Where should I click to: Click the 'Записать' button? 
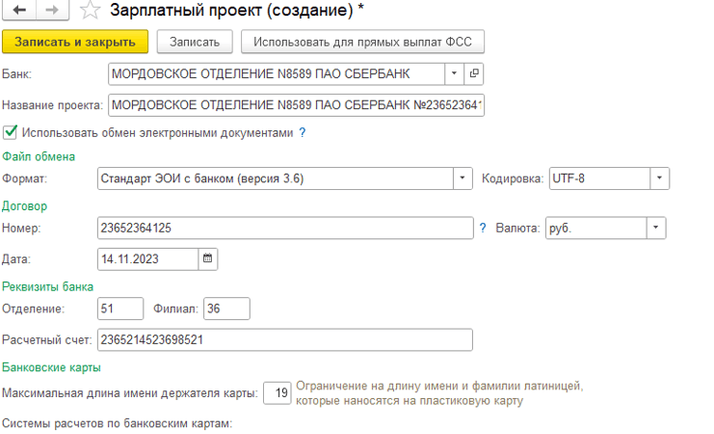coord(195,41)
